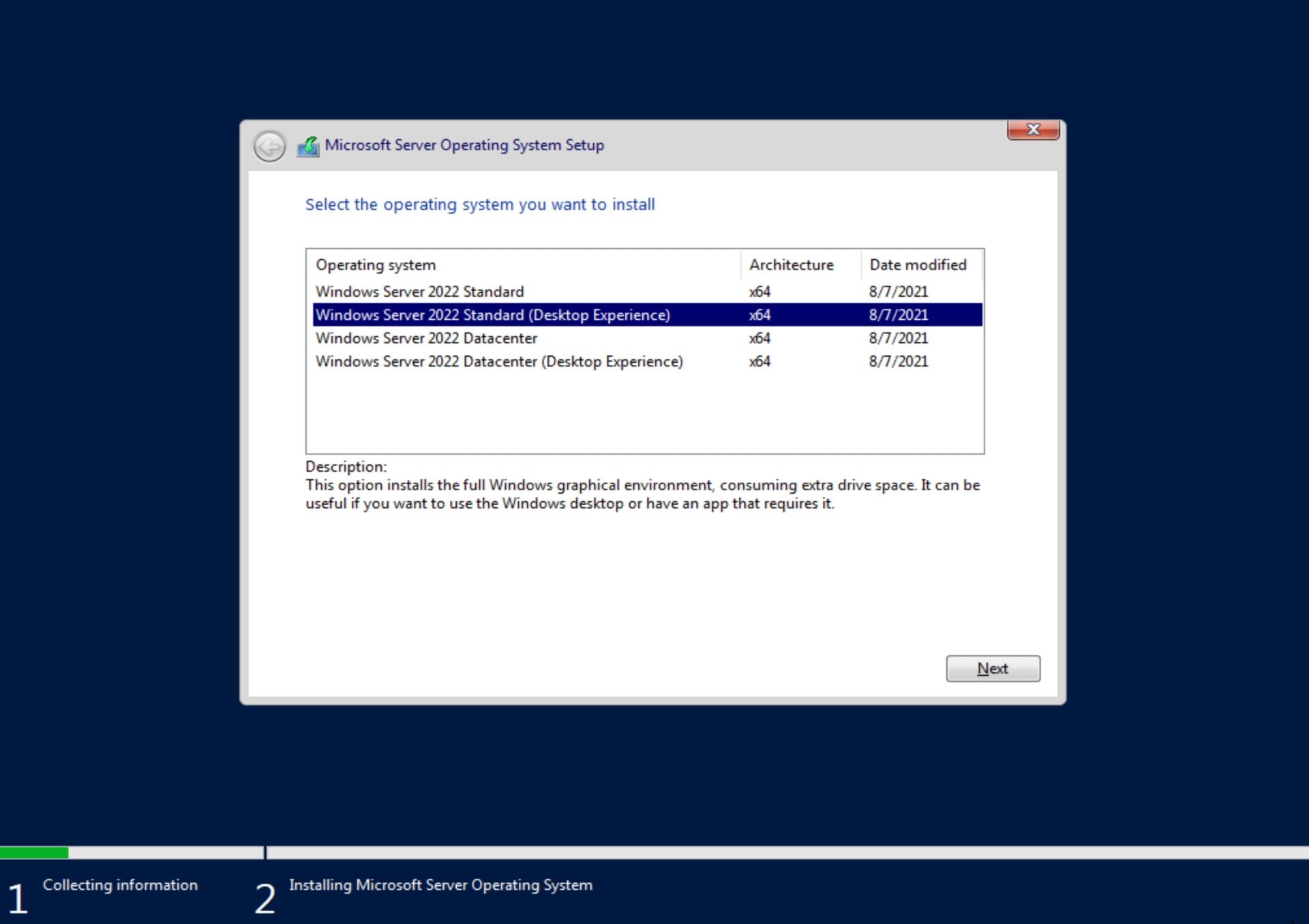Click the Server Setup install icon in title bar
Screen dimensions: 1309x924
tap(308, 145)
